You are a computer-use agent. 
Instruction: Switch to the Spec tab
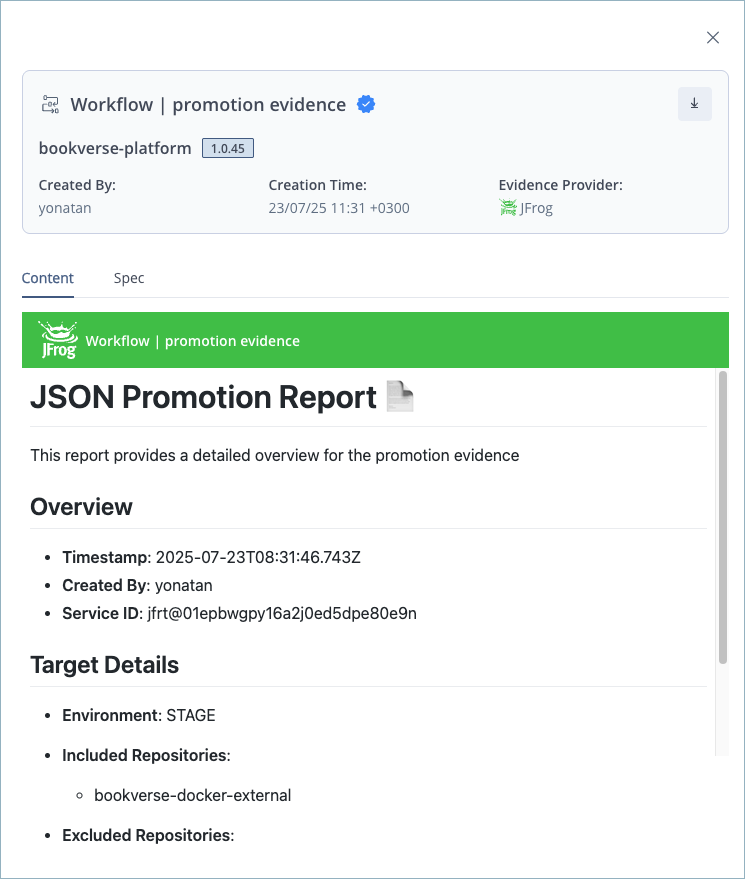click(128, 278)
